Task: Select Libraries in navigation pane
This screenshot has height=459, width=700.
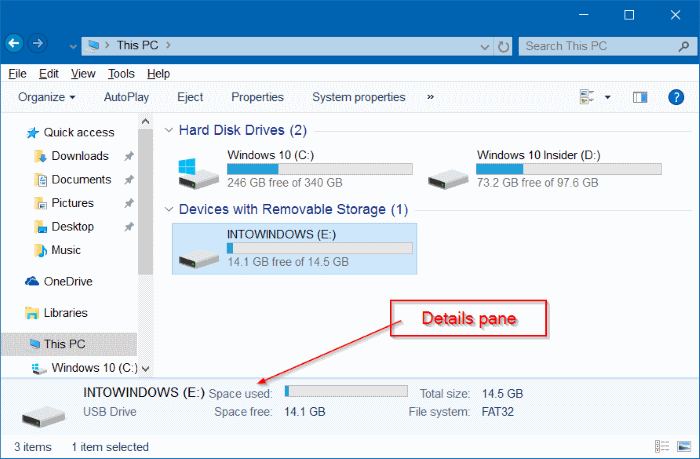Action: [56, 313]
